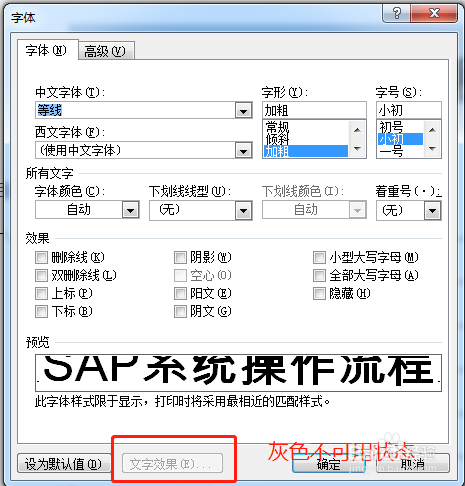This screenshot has width=465, height=486.
Task: Enable the 阳文(E) checkbox
Action: coord(180,294)
